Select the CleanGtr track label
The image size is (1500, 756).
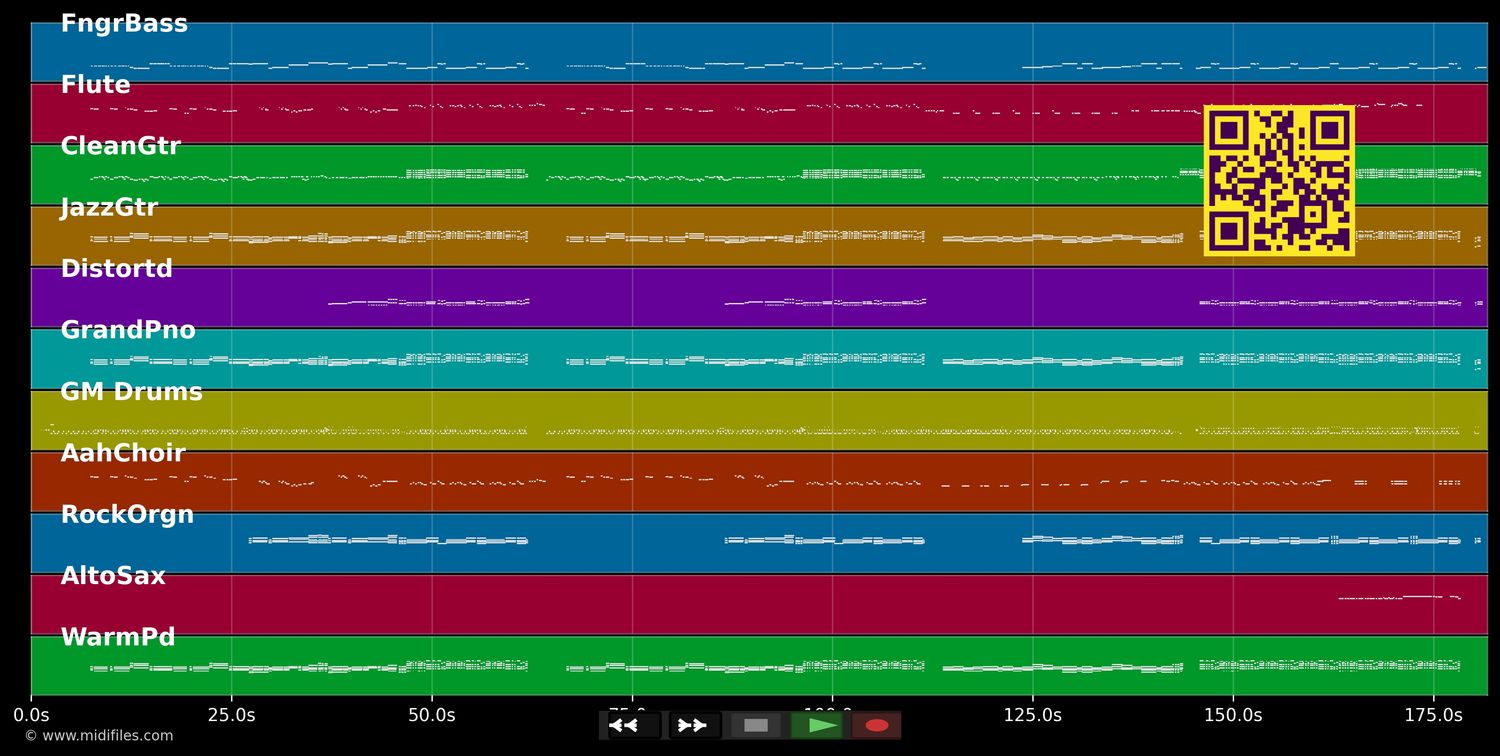point(120,145)
